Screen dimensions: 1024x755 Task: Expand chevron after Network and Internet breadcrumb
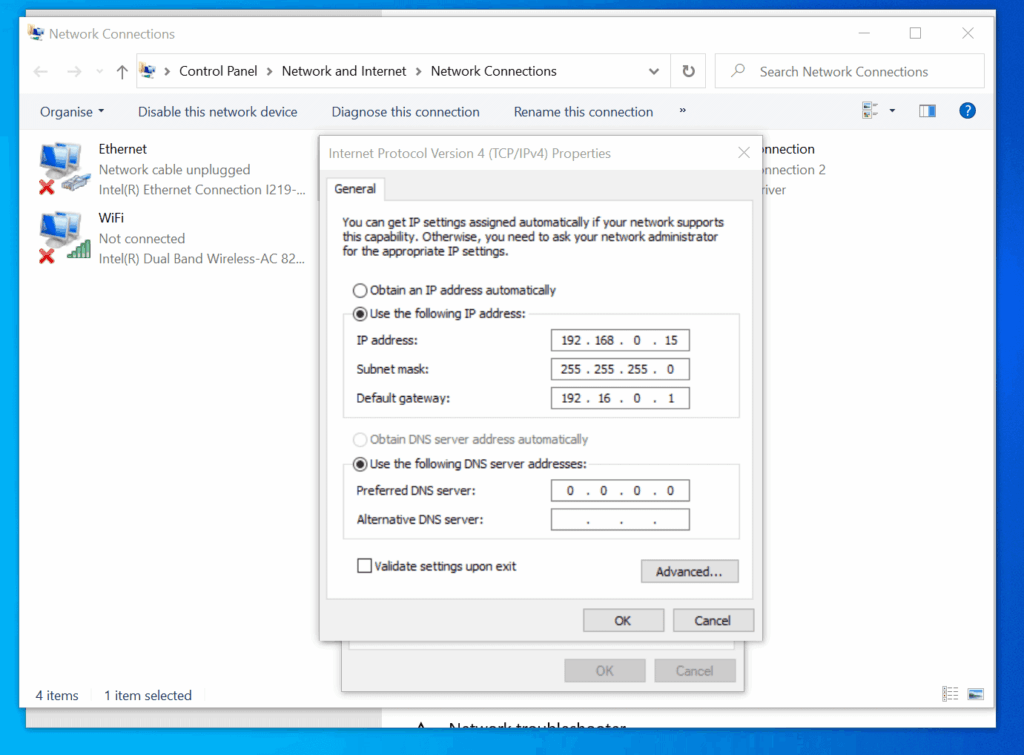(419, 72)
